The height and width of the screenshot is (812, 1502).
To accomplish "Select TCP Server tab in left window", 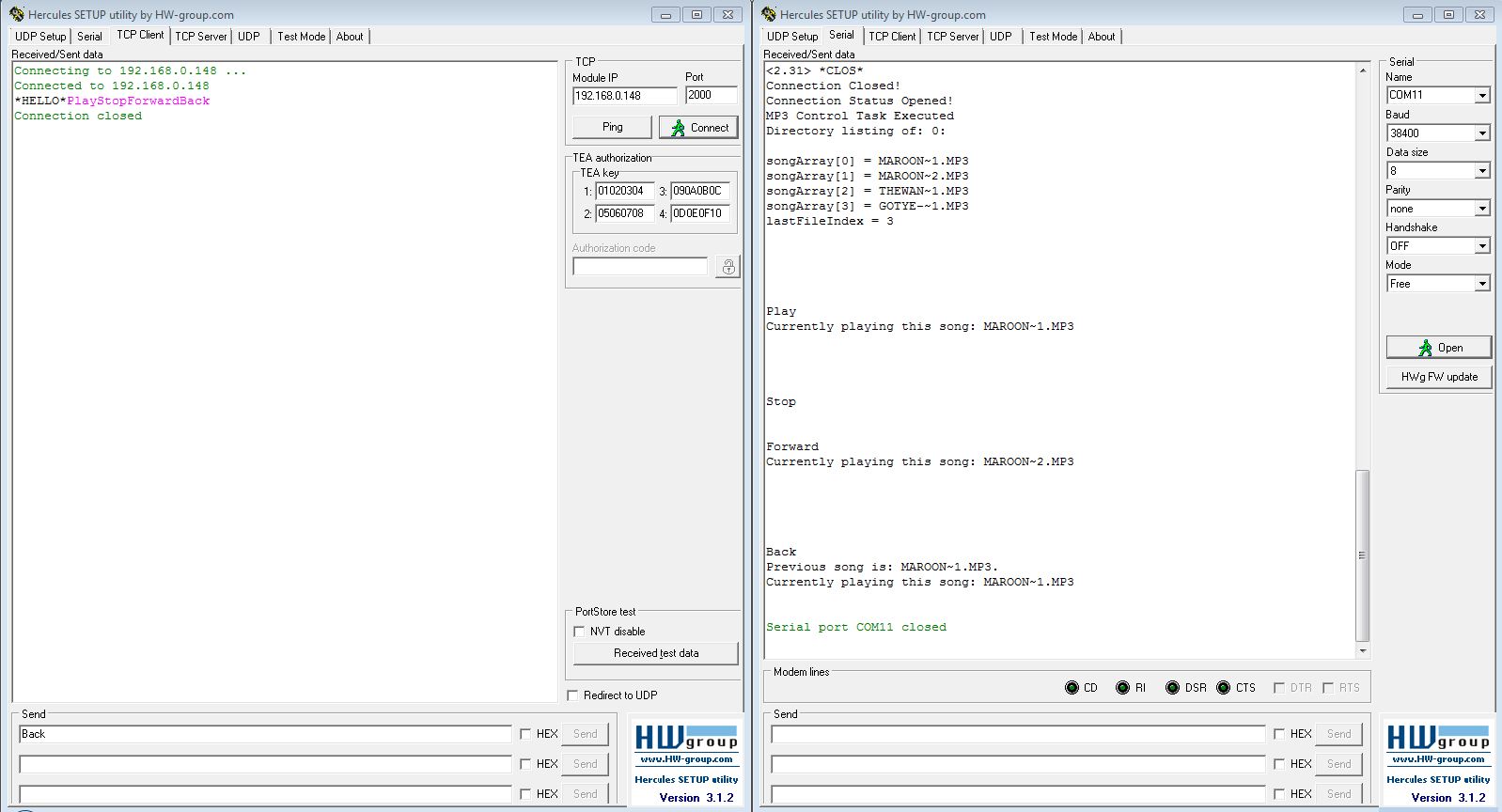I will pyautogui.click(x=201, y=37).
